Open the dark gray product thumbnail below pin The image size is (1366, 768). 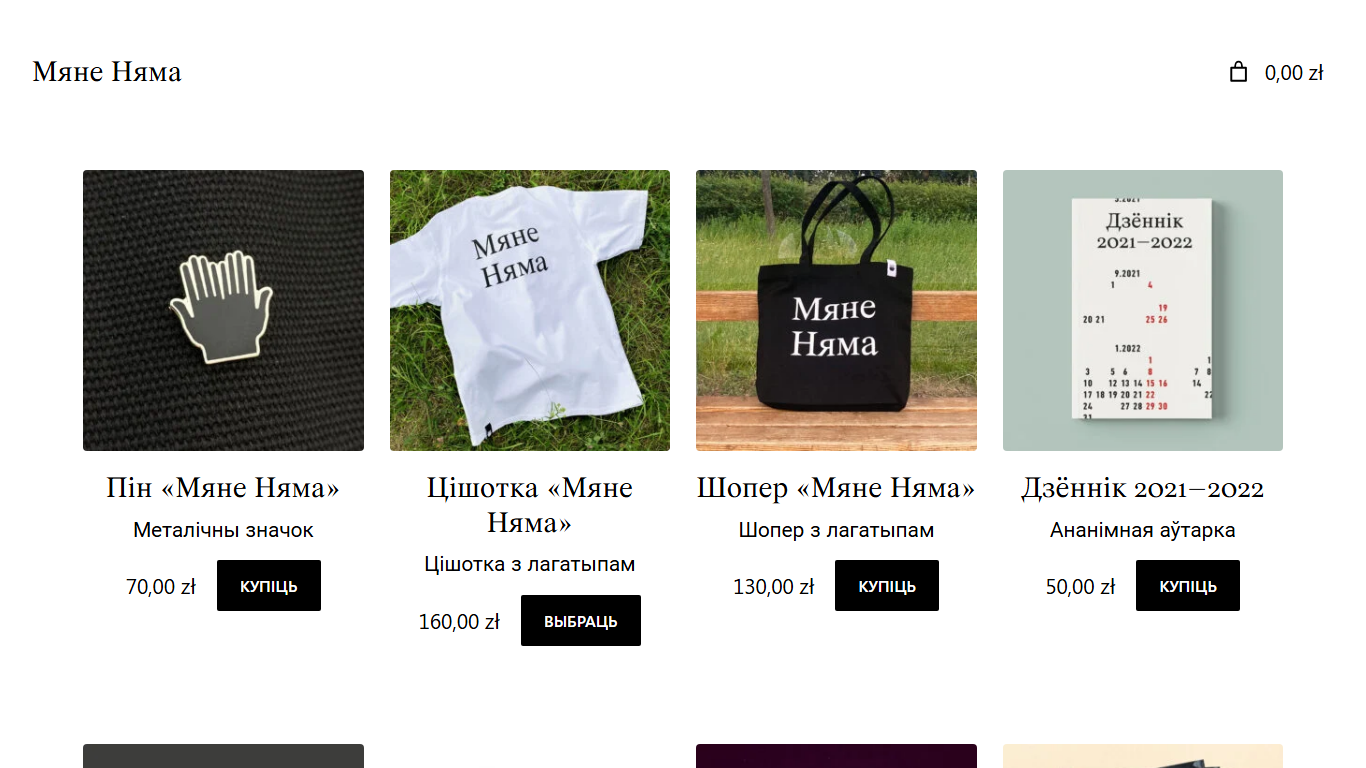(223, 756)
